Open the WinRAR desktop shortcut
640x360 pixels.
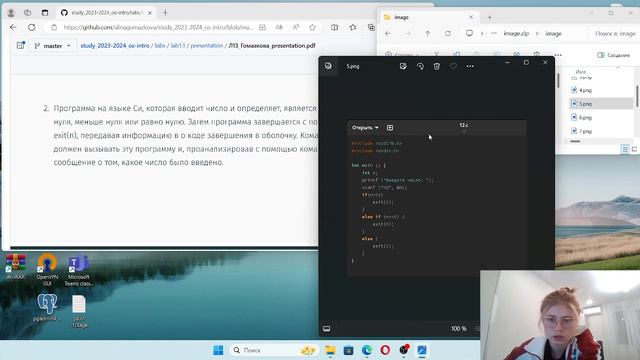16,267
